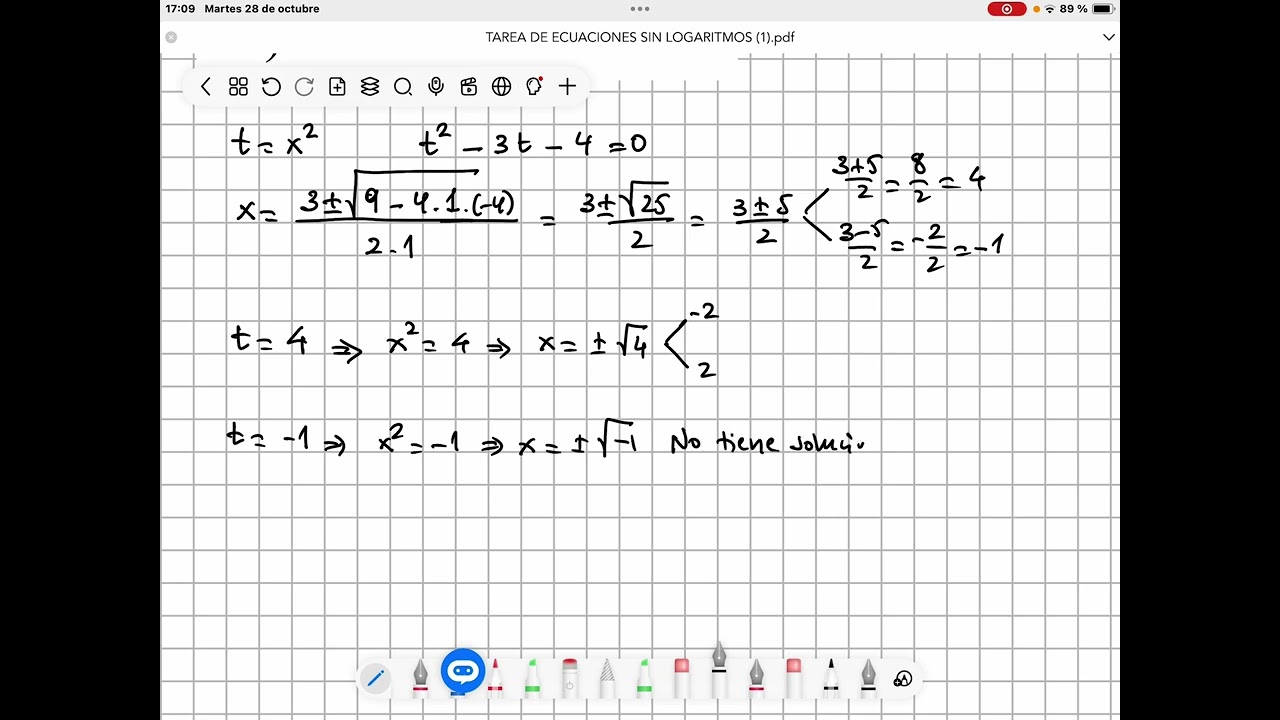
Task: Redo the undone stroke
Action: coord(304,87)
